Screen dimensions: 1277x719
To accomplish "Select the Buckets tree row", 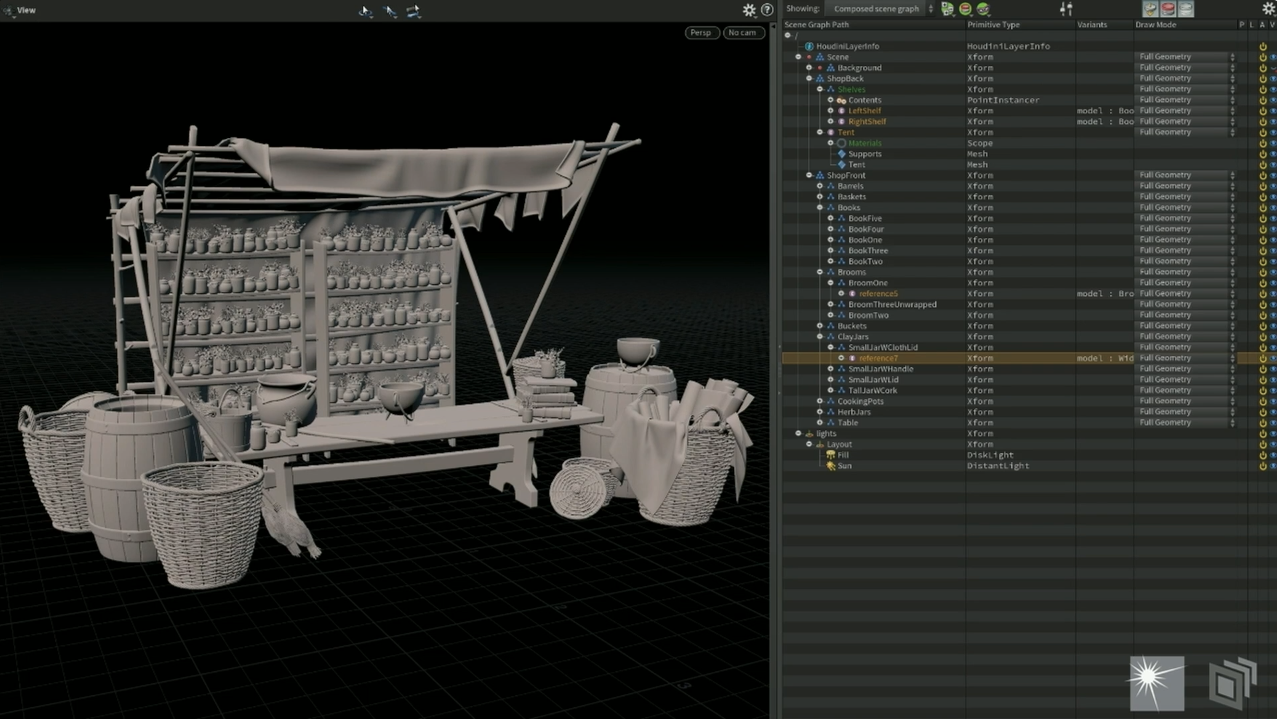I will 852,326.
